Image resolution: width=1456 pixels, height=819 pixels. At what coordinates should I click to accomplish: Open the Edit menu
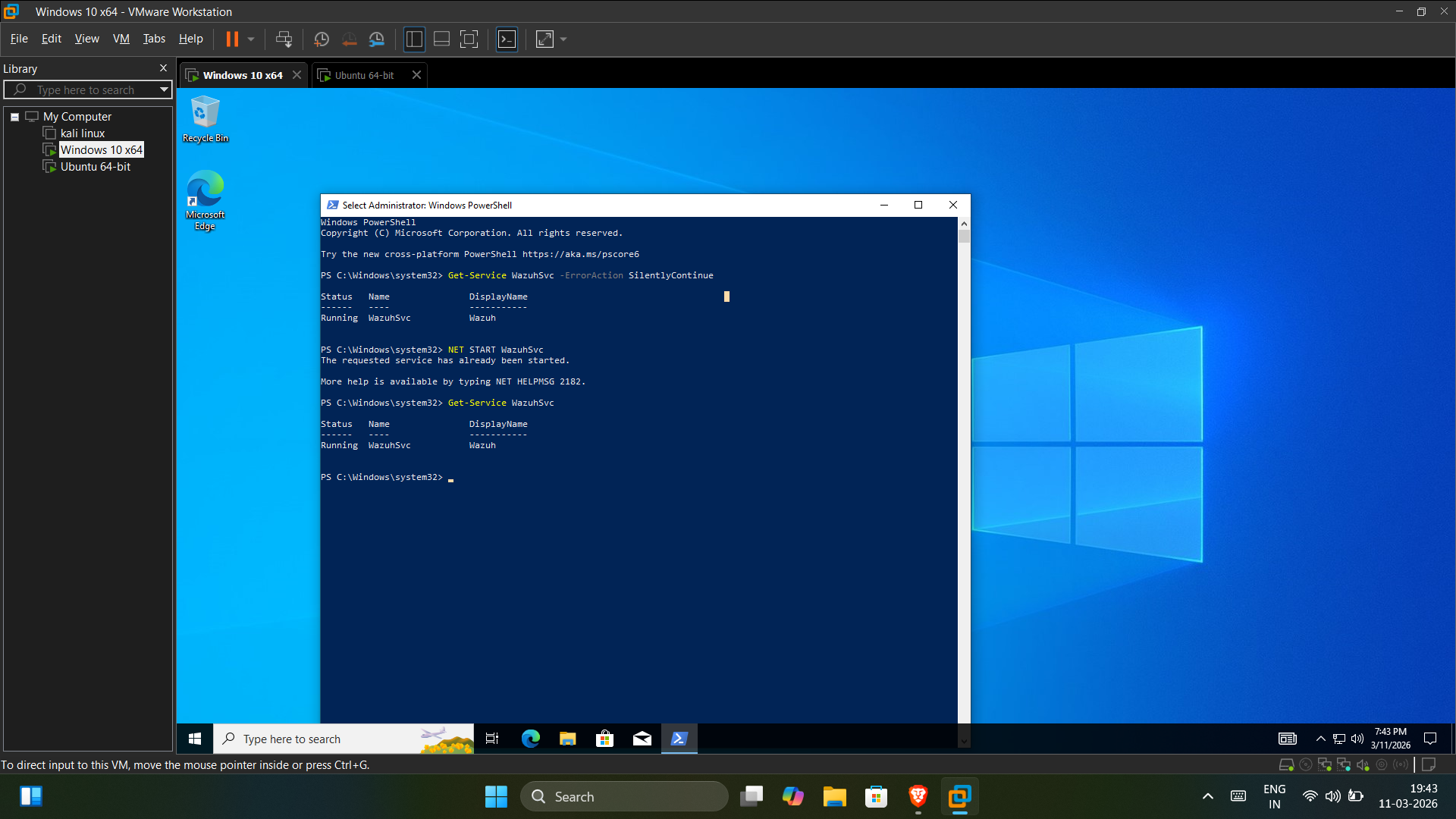pos(52,39)
